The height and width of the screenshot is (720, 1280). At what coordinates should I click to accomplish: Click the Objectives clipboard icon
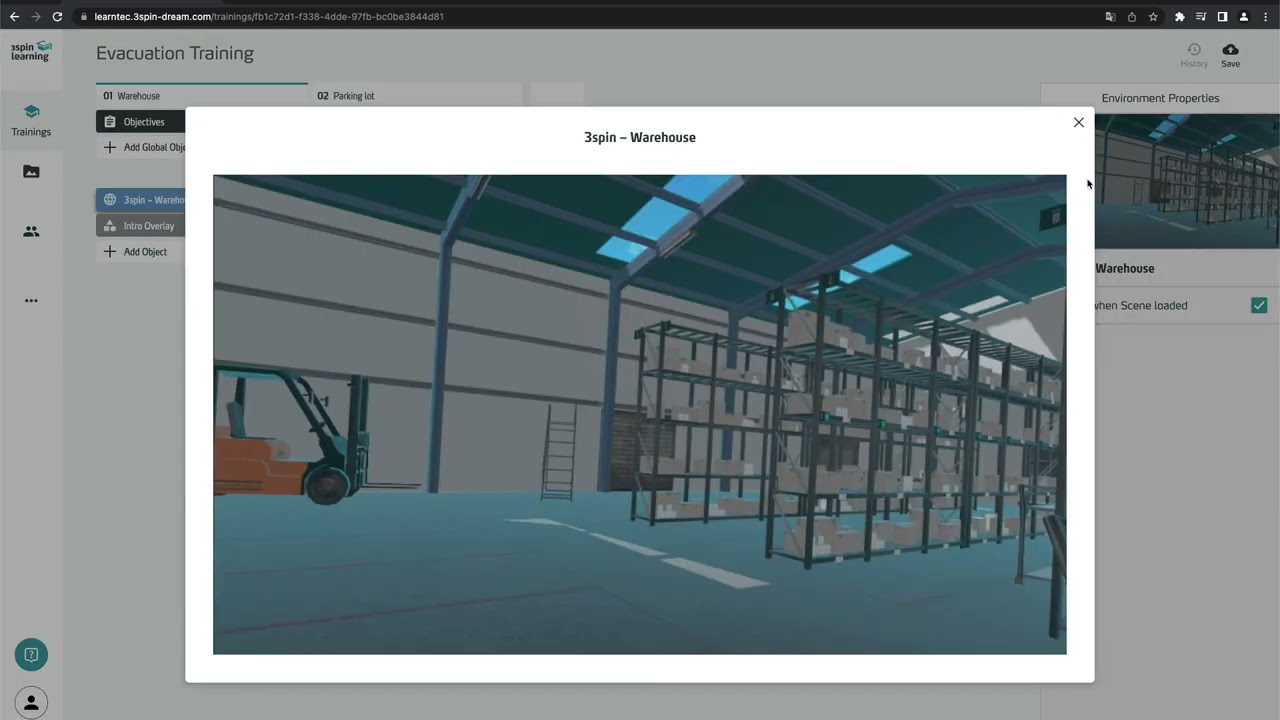pyautogui.click(x=110, y=122)
